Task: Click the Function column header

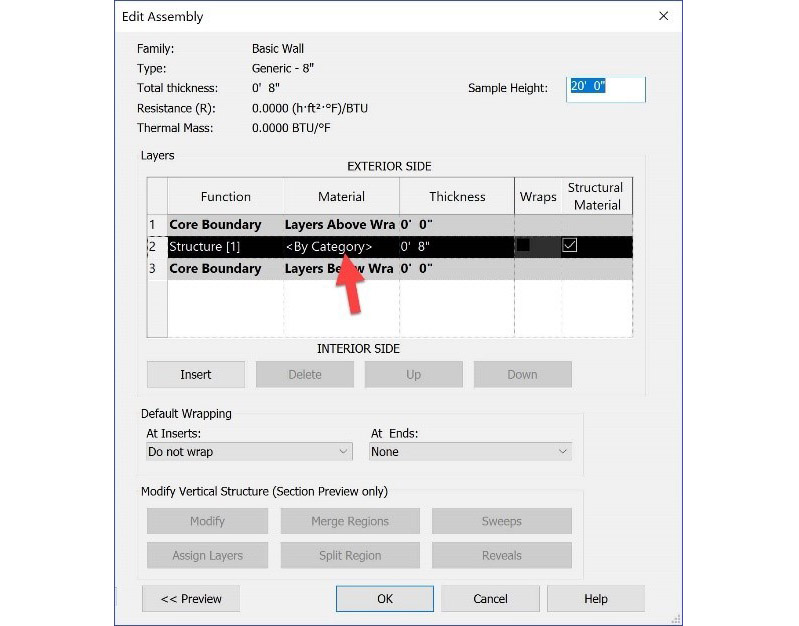Action: tap(225, 197)
